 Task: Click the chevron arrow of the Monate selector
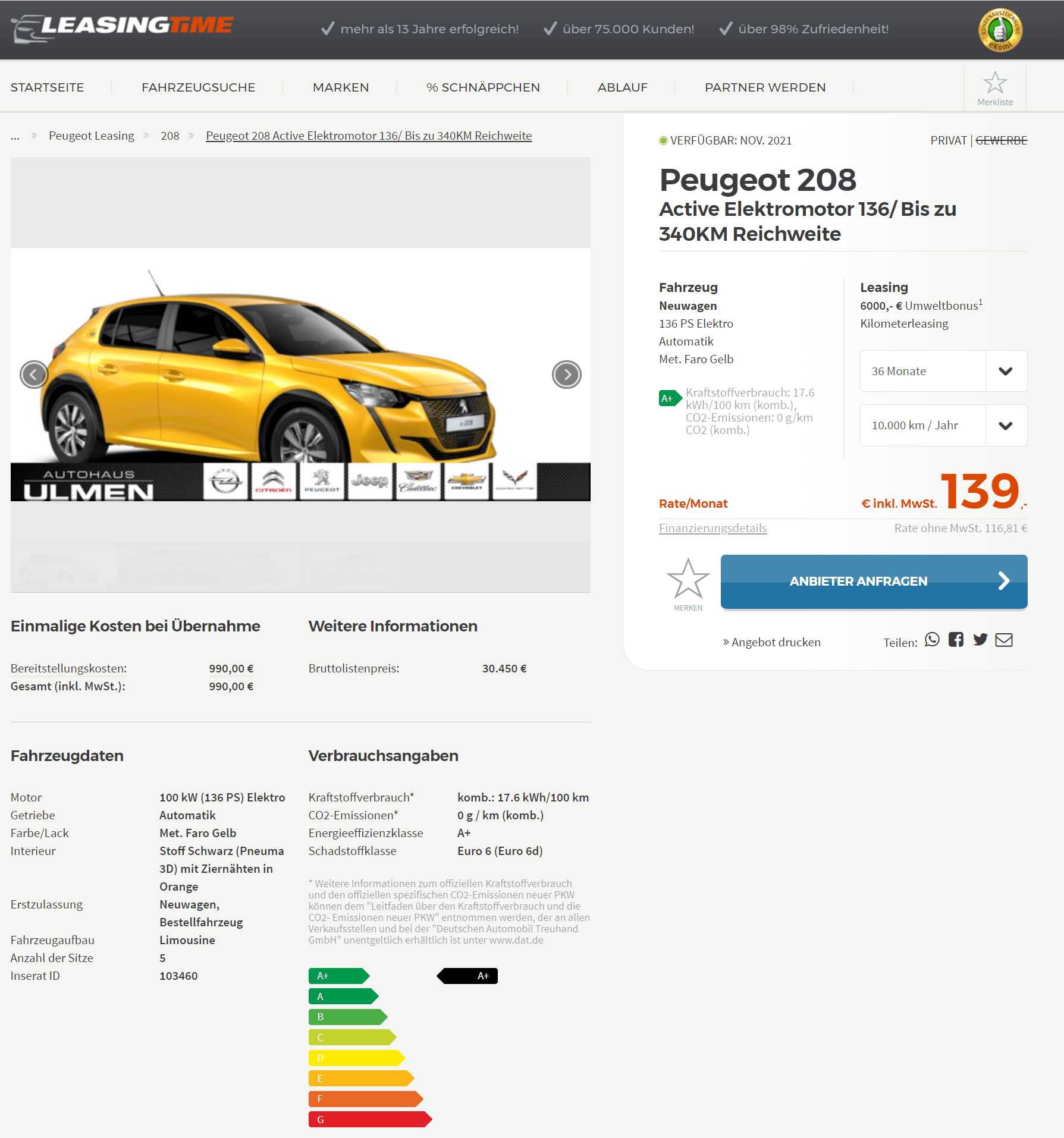click(1006, 371)
